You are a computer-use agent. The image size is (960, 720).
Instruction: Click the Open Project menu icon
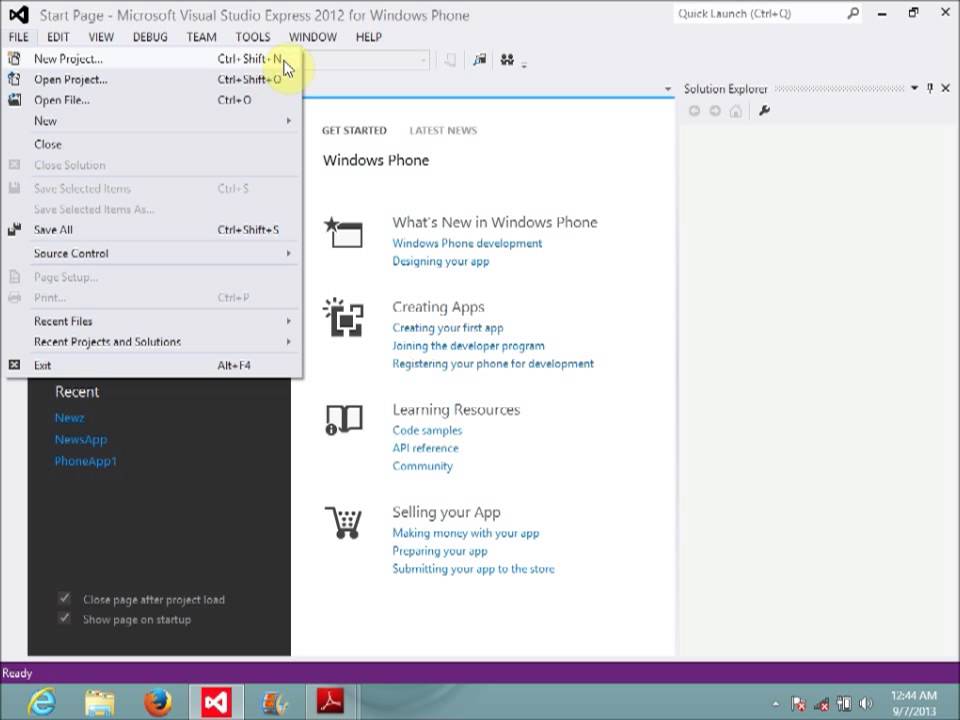point(14,80)
